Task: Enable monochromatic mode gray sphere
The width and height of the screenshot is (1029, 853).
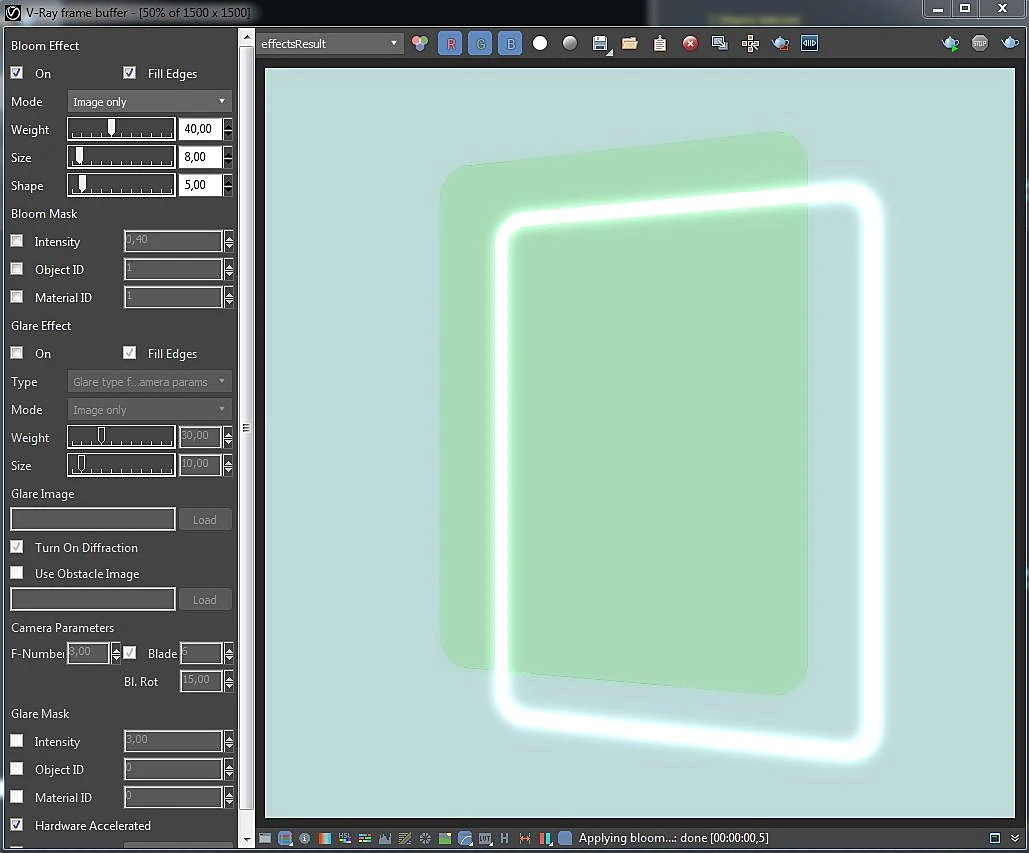Action: 570,43
